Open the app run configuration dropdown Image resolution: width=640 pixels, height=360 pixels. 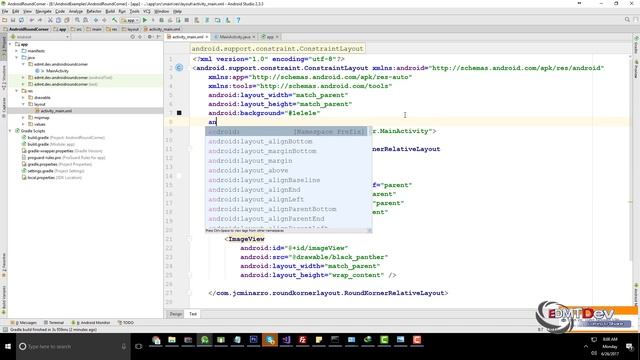pyautogui.click(x=130, y=20)
